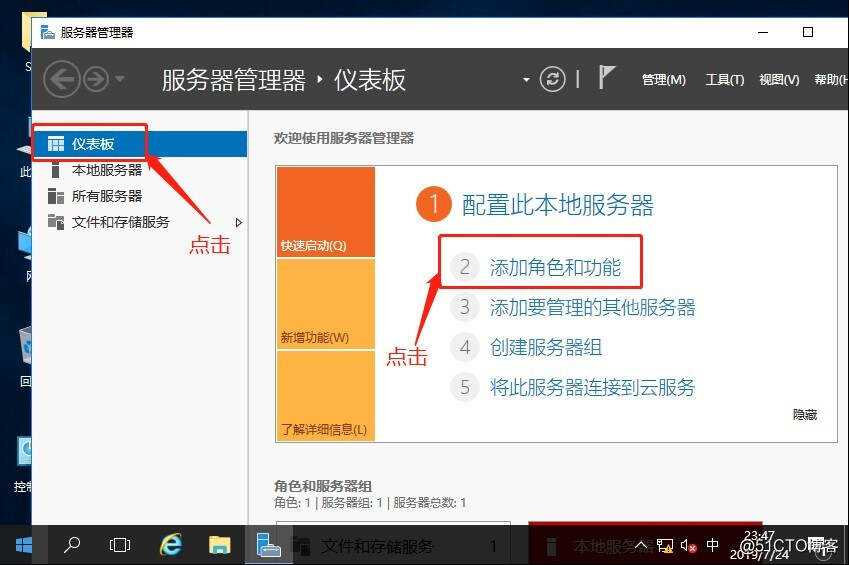The height and width of the screenshot is (565, 849).
Task: Select 所有服务器 in the sidebar
Action: pyautogui.click(x=140, y=196)
